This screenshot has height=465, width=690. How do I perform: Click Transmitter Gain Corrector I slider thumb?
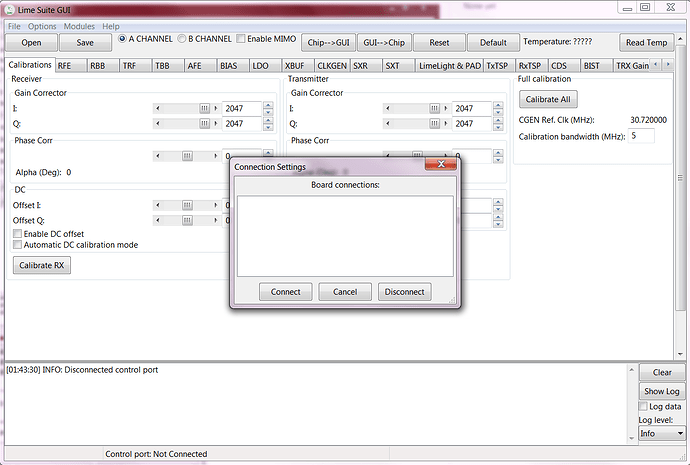[434, 108]
